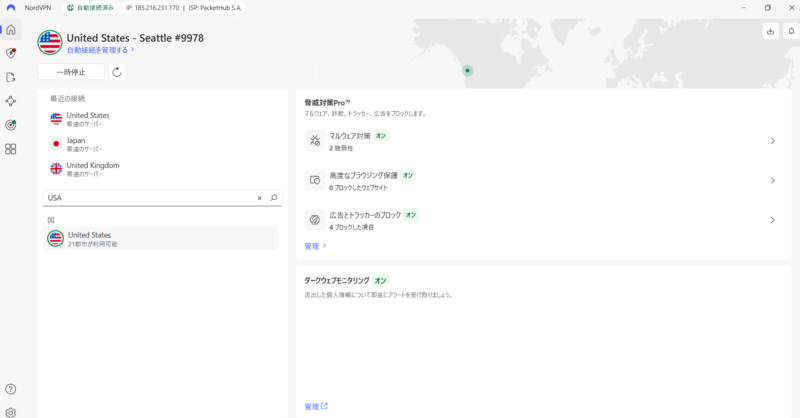Image resolution: width=800 pixels, height=418 pixels.
Task: Click the 0 ブロックしたウェブサイト text
Action: click(x=358, y=188)
